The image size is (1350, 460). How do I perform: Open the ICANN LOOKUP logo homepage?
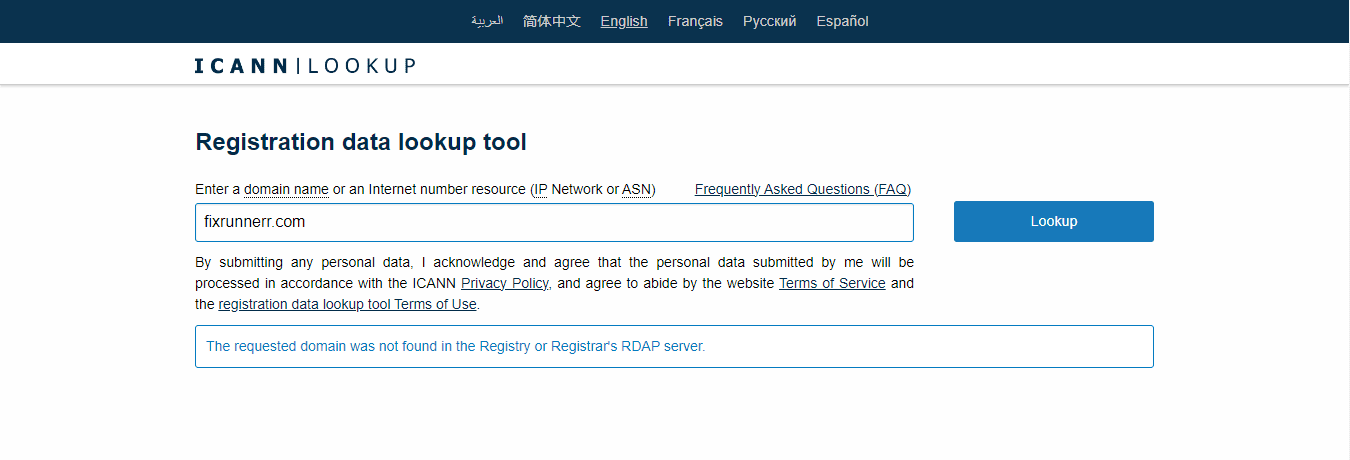(305, 66)
